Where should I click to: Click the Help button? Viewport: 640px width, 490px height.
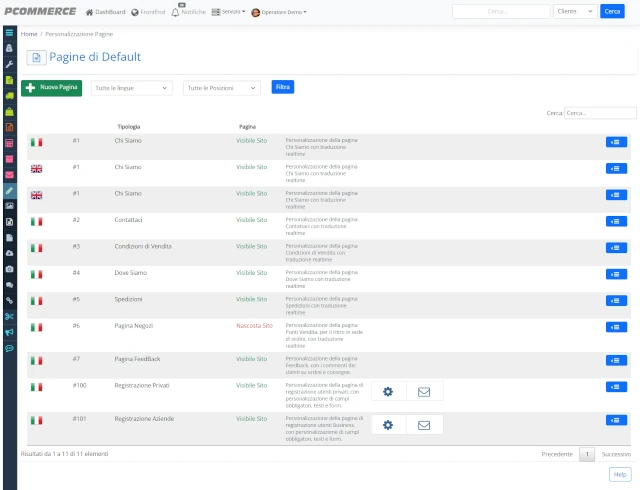pos(620,474)
